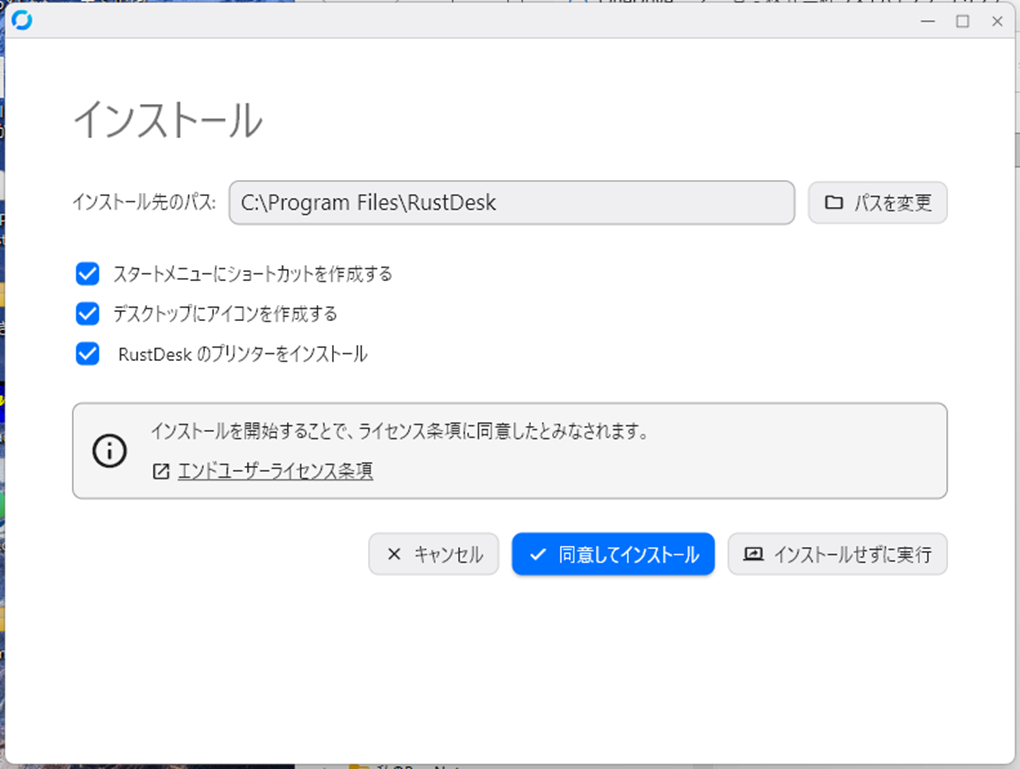
Task: Disable the RustDesk のプリンターをインストール checkbox
Action: click(x=88, y=354)
